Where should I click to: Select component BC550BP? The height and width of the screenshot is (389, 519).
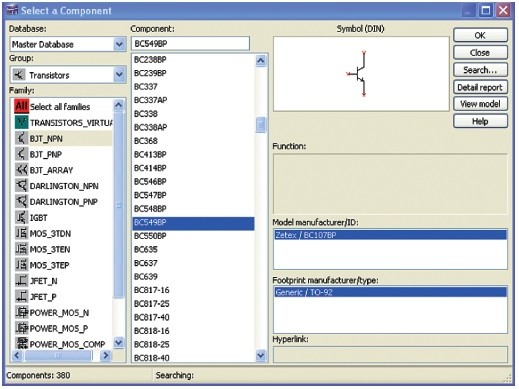193,236
